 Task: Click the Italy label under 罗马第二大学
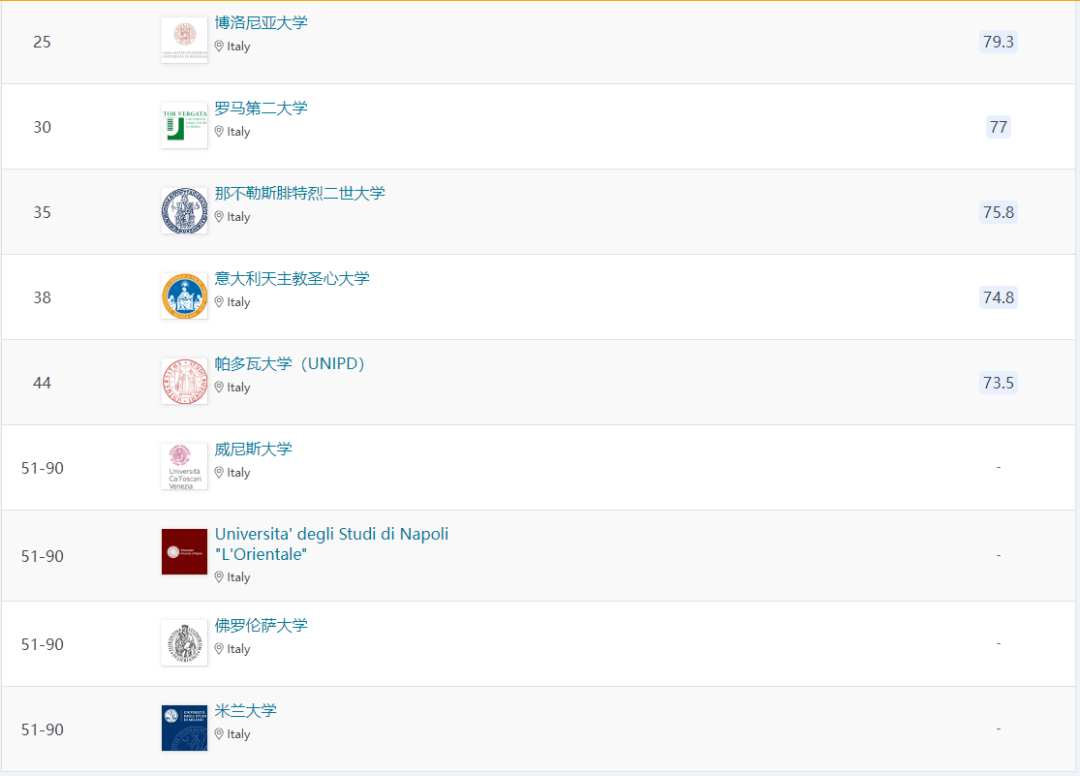(x=238, y=132)
